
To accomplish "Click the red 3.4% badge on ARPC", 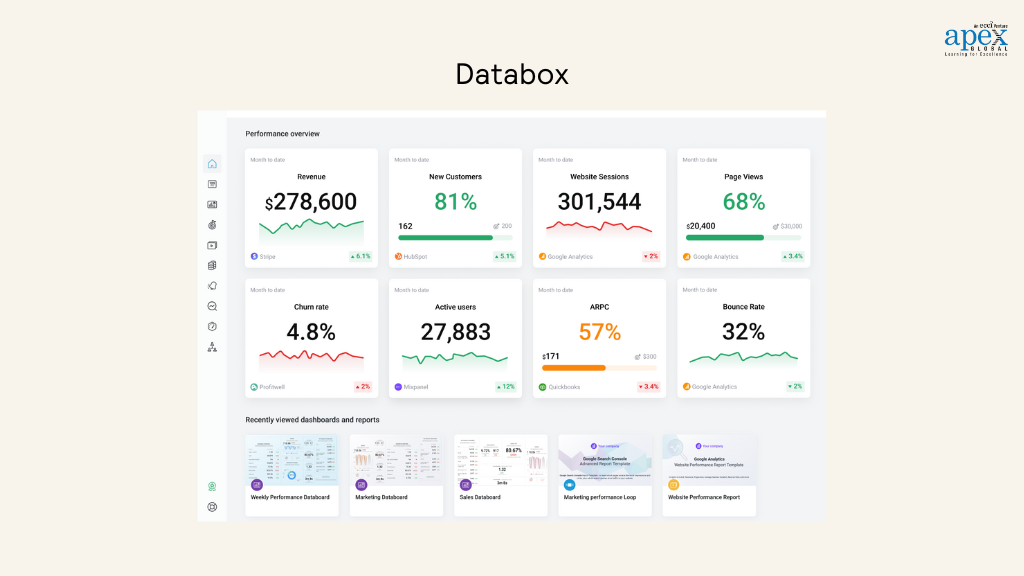I will 649,387.
